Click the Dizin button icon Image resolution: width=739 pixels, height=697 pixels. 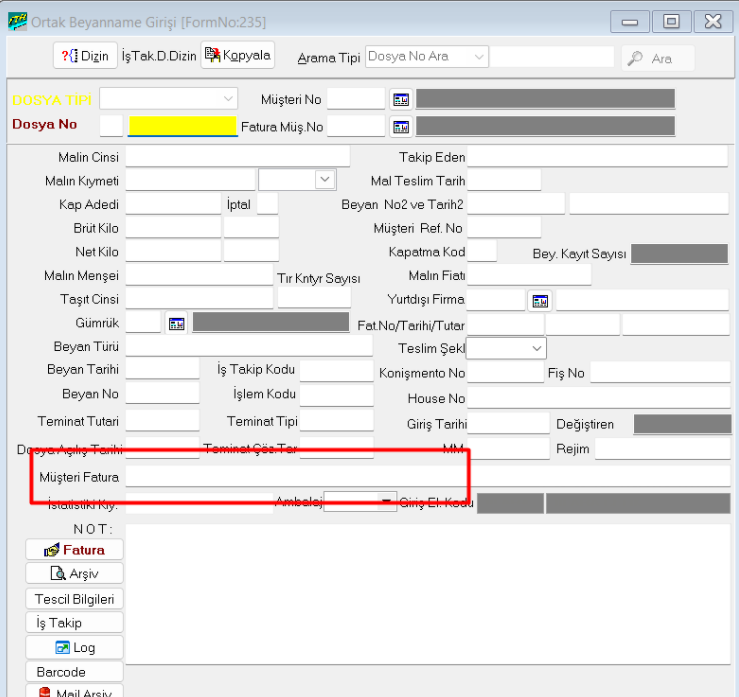[x=69, y=56]
